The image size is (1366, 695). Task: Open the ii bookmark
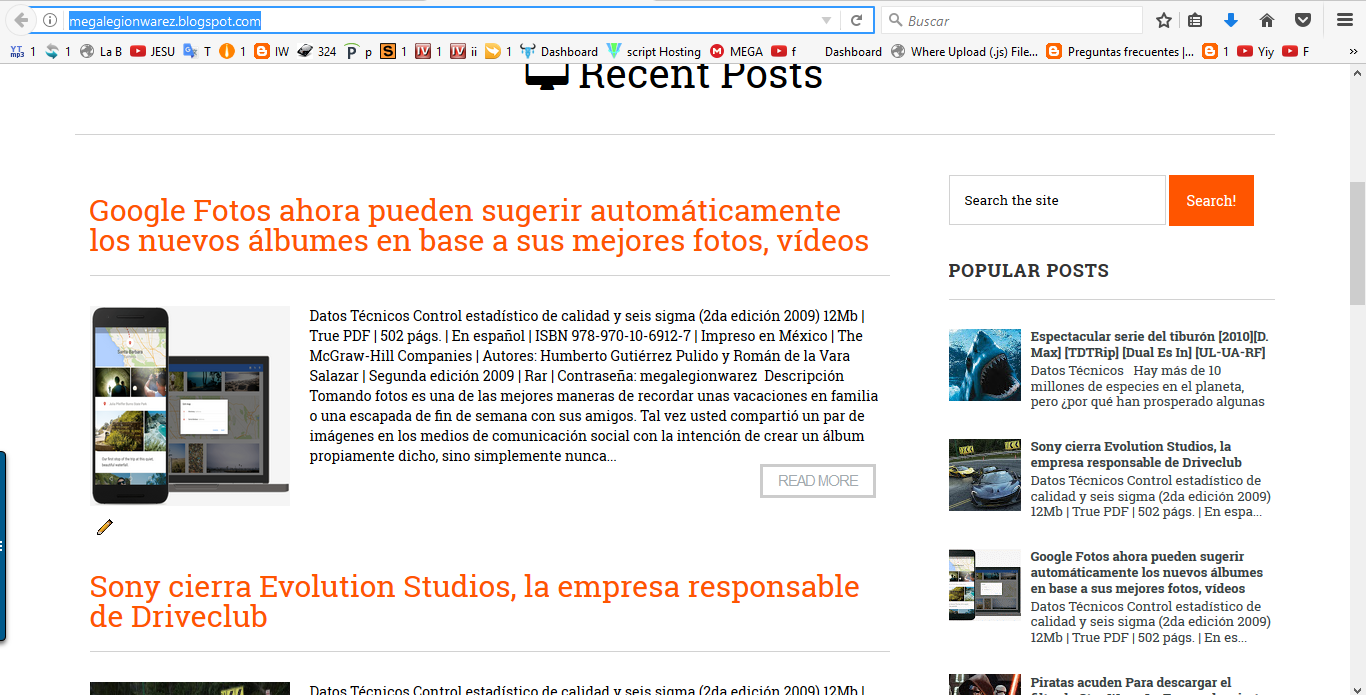point(464,51)
